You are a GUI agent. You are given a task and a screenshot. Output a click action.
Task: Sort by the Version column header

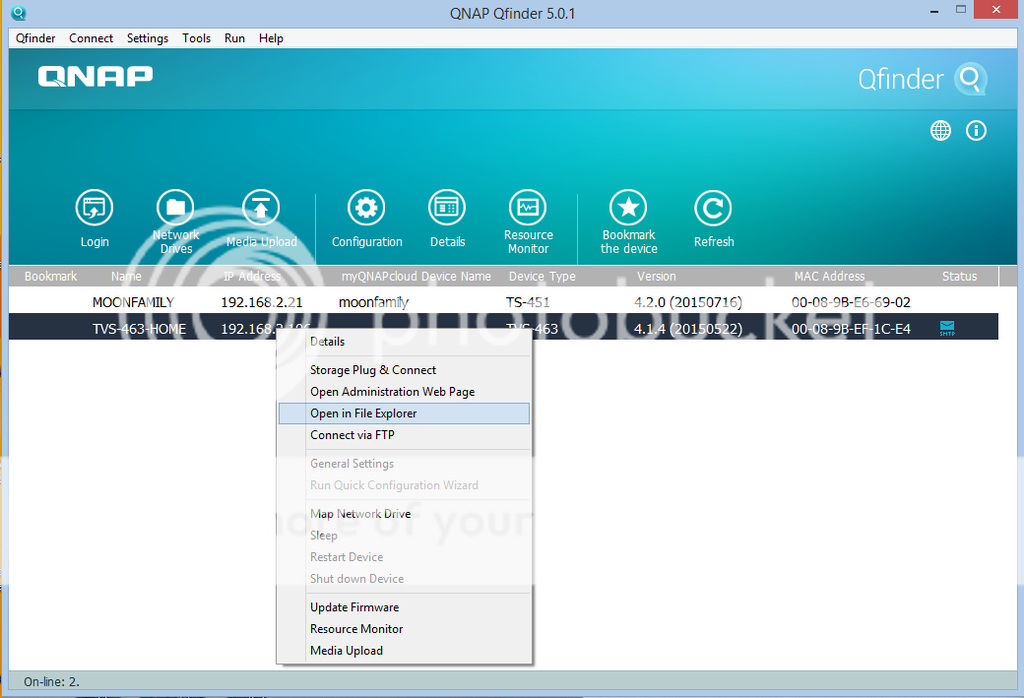656,276
